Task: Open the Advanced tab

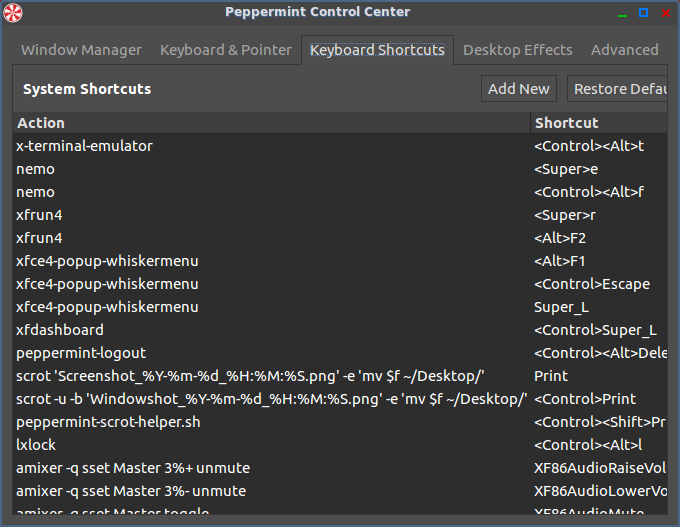Action: (624, 50)
